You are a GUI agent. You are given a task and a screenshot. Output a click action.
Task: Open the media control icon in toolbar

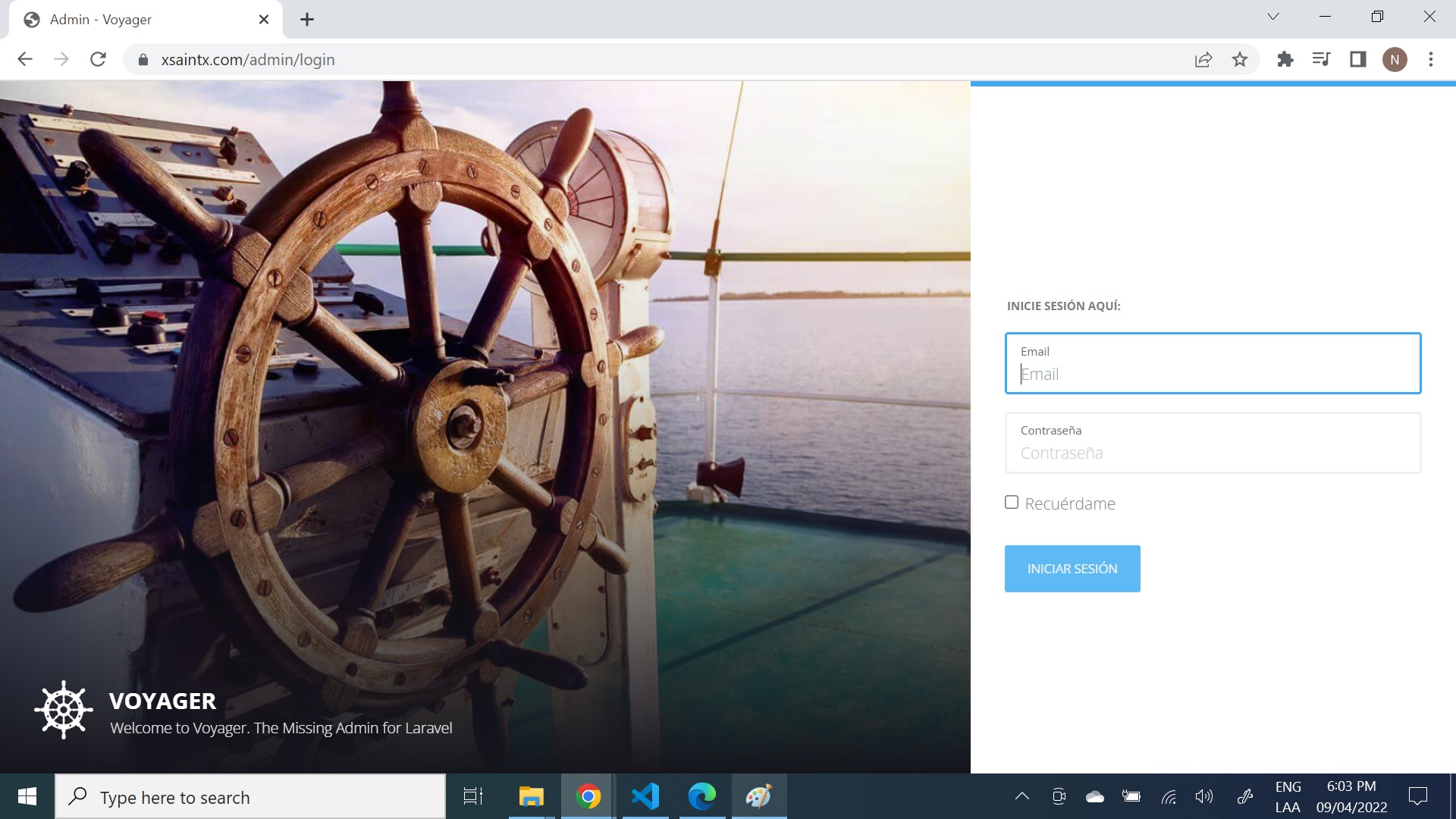[1321, 59]
